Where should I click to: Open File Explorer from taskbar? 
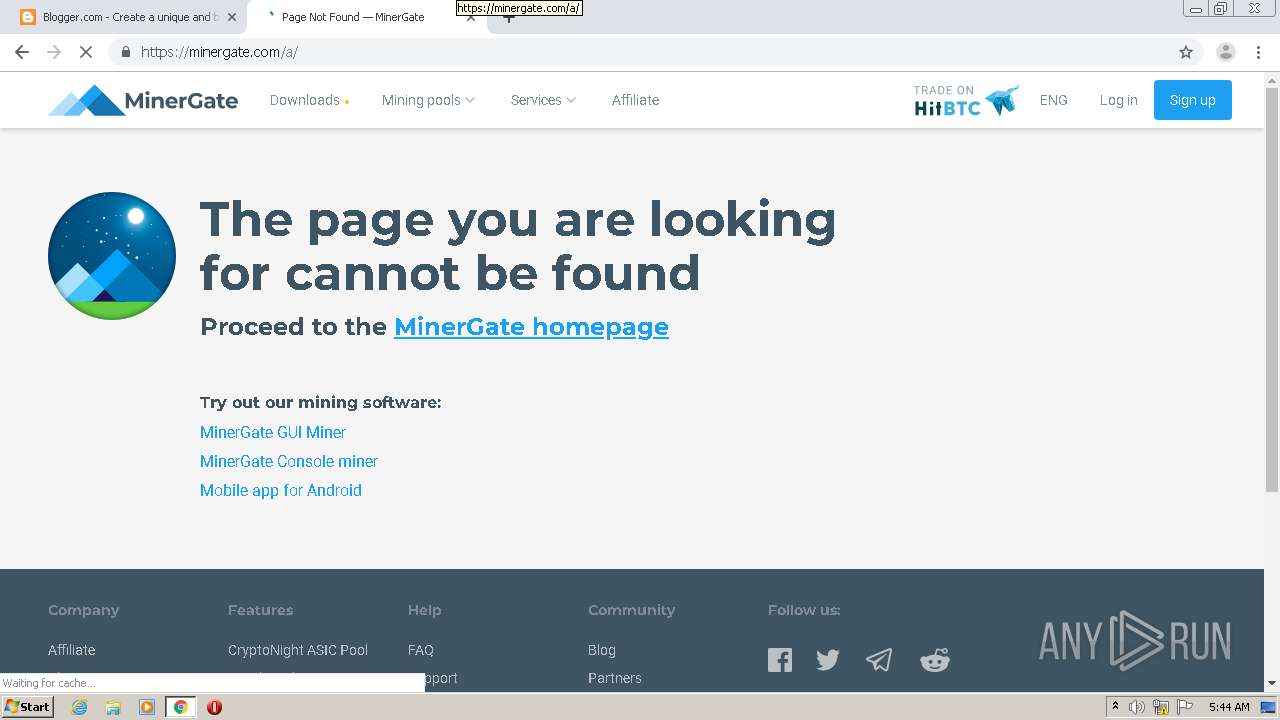point(113,707)
